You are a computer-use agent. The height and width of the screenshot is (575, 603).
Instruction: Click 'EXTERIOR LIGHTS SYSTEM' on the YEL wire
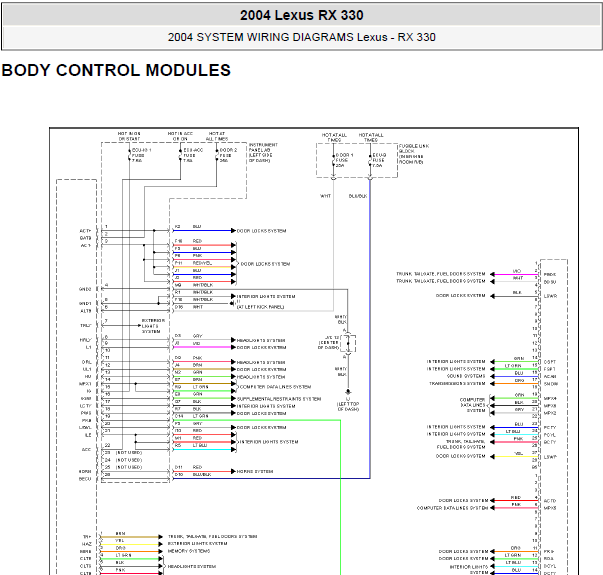(197, 544)
